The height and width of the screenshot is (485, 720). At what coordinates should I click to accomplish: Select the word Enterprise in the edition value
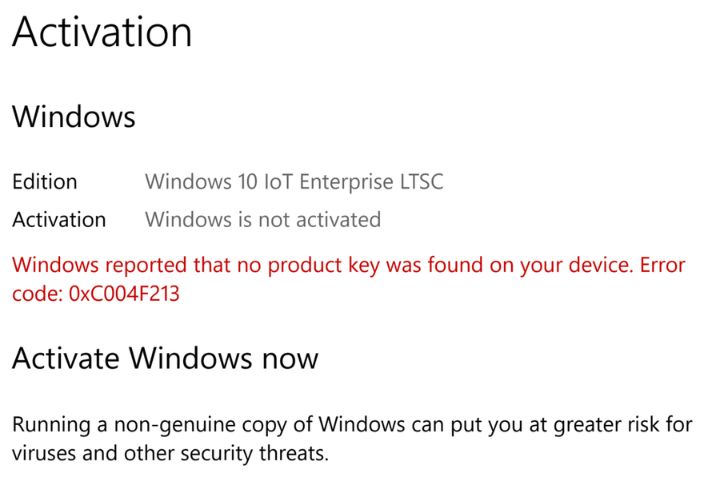click(346, 182)
